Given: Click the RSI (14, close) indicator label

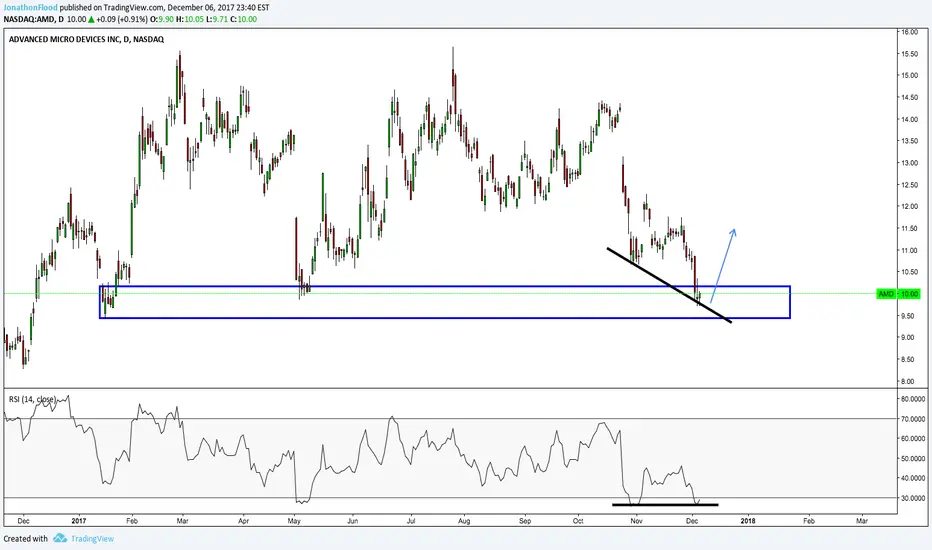Looking at the screenshot, I should [x=32, y=399].
